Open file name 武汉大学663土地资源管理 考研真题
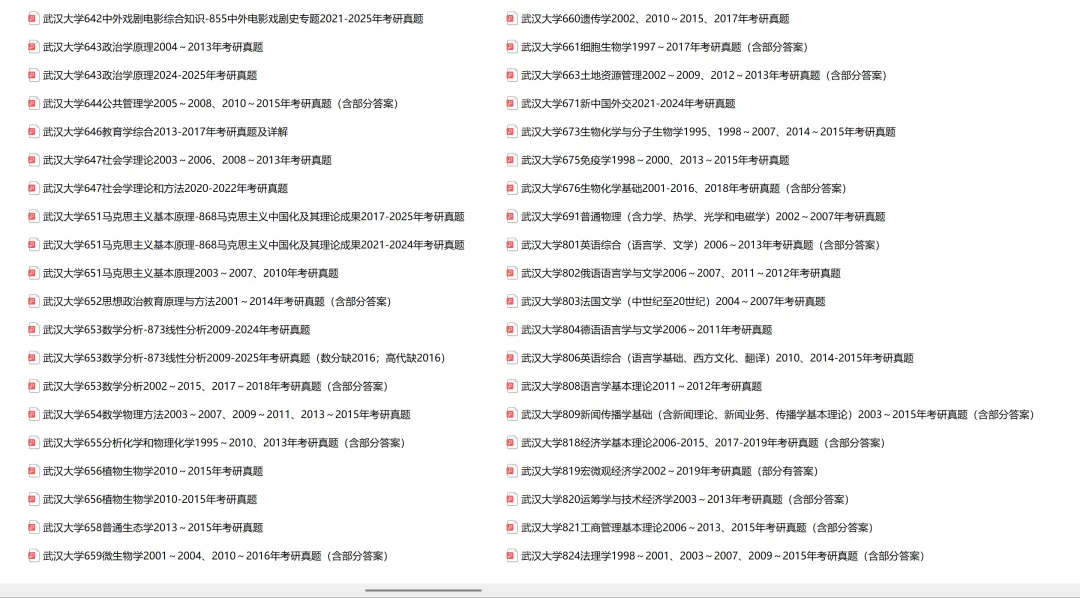 pyautogui.click(x=704, y=75)
